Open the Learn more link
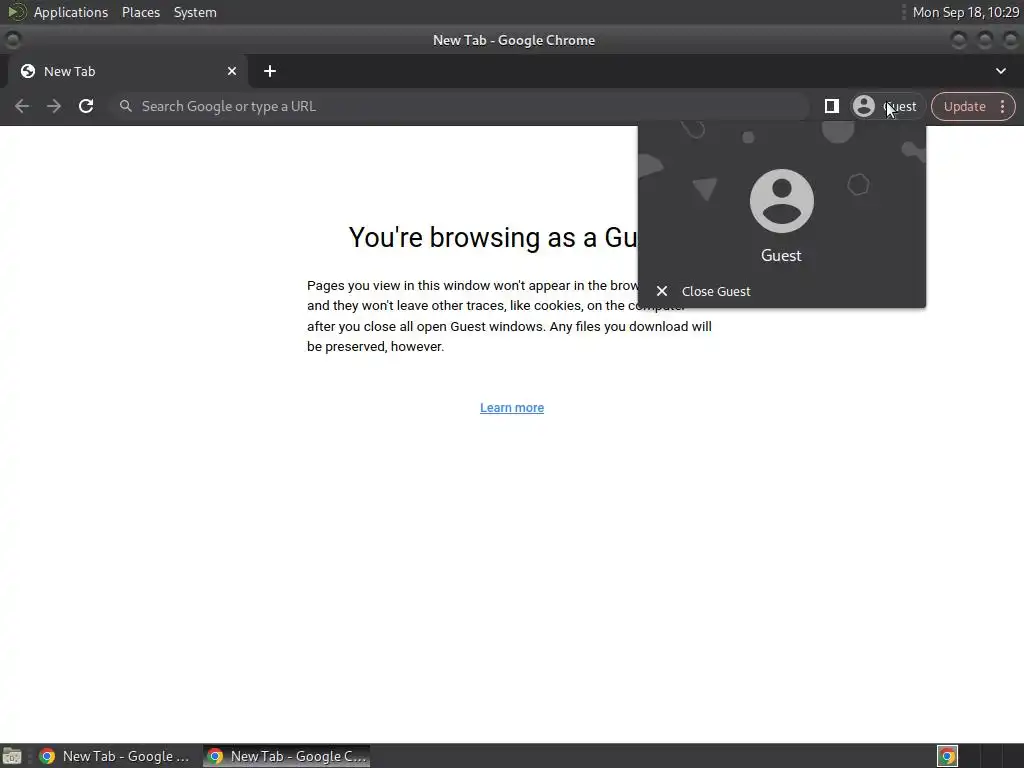Viewport: 1024px width, 768px height. pos(512,408)
